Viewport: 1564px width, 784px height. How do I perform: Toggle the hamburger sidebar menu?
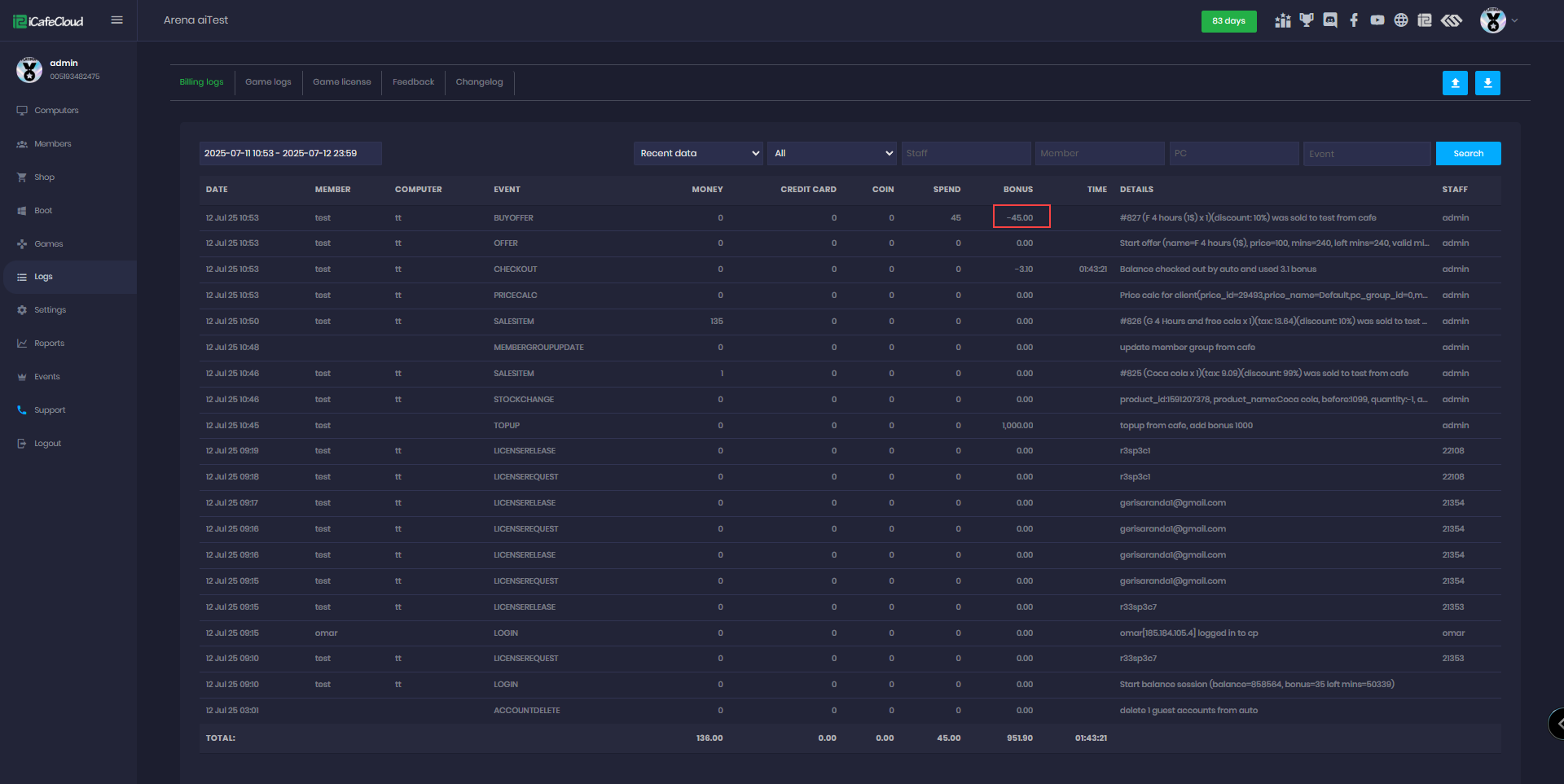click(x=116, y=20)
